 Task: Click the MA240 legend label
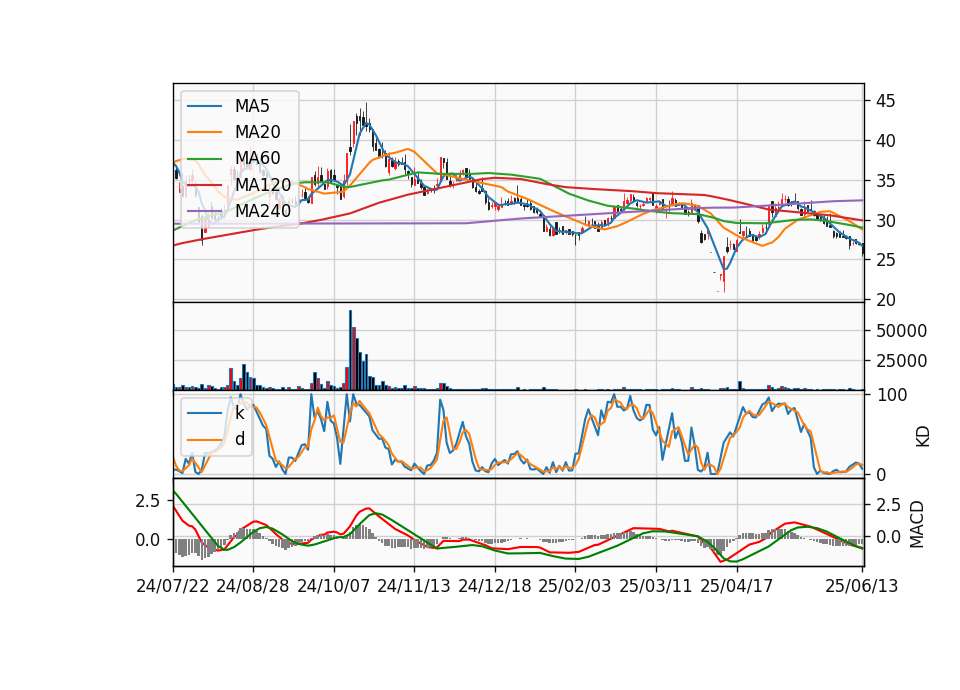[263, 211]
